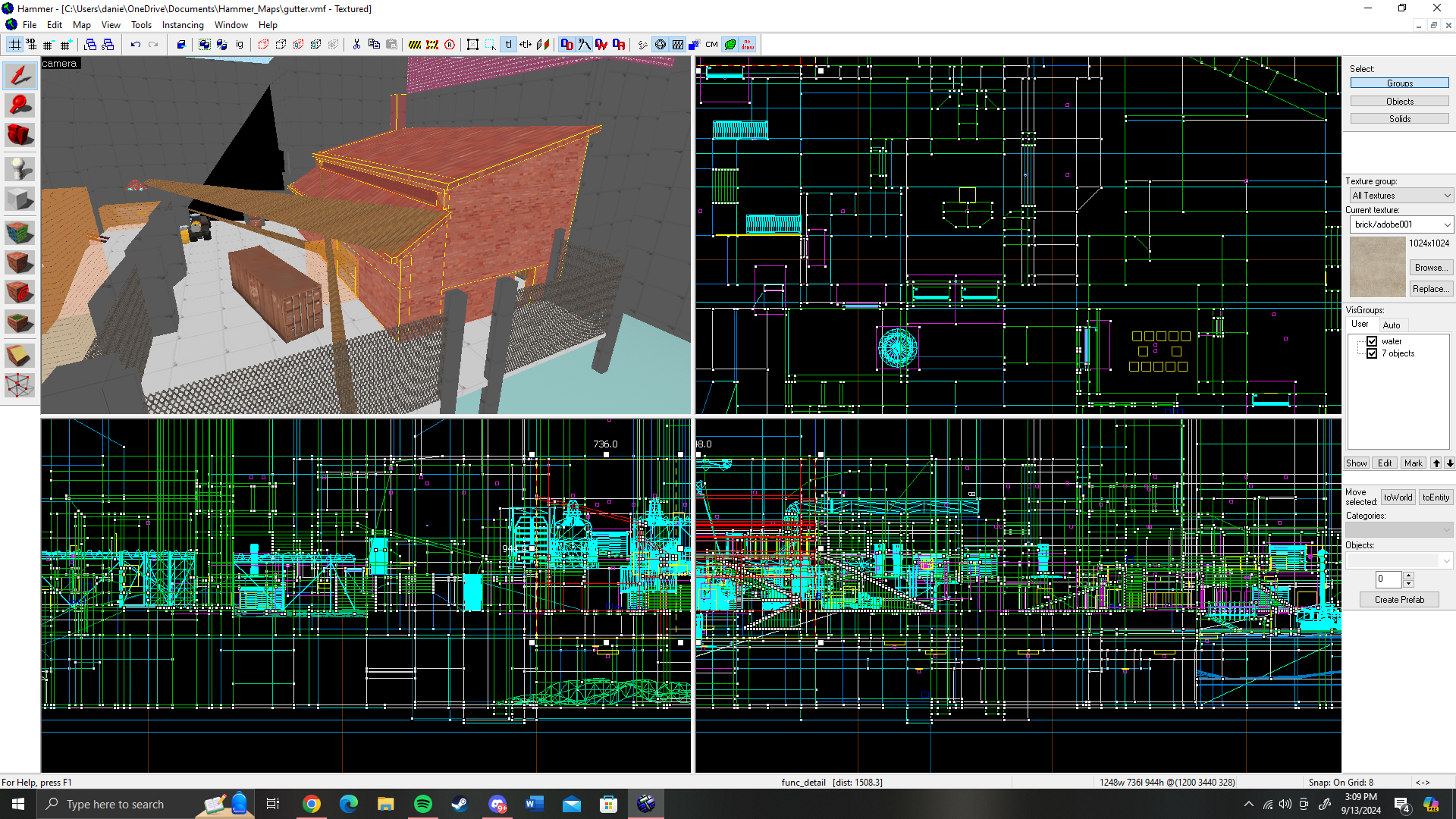
Task: Click the Undo arrow
Action: pyautogui.click(x=135, y=45)
